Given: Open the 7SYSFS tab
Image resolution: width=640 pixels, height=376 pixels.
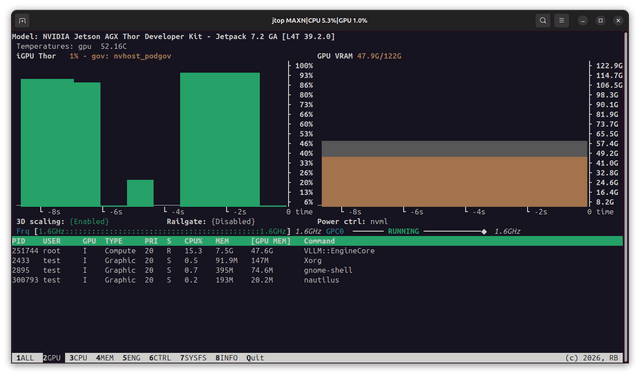Looking at the screenshot, I should click(193, 358).
